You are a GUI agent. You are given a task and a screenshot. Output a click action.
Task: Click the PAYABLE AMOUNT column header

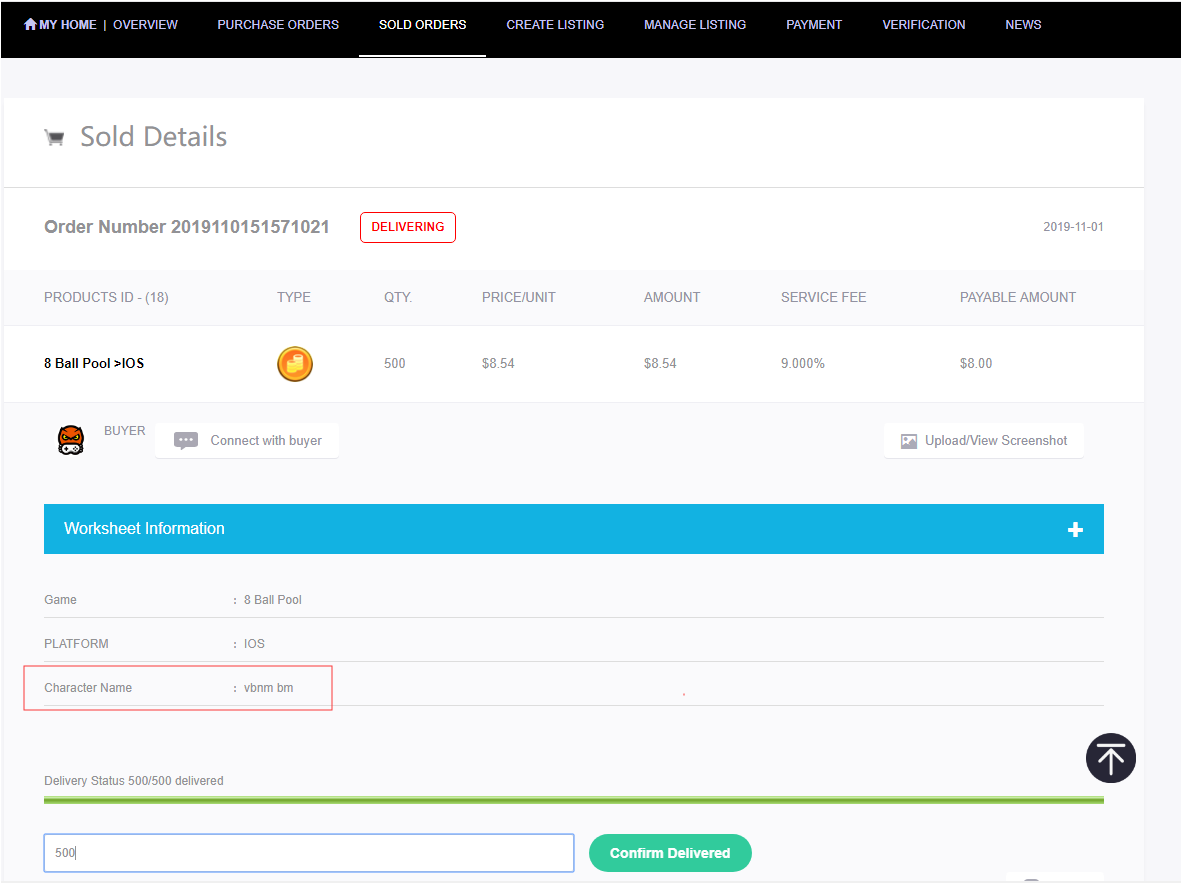point(1018,298)
